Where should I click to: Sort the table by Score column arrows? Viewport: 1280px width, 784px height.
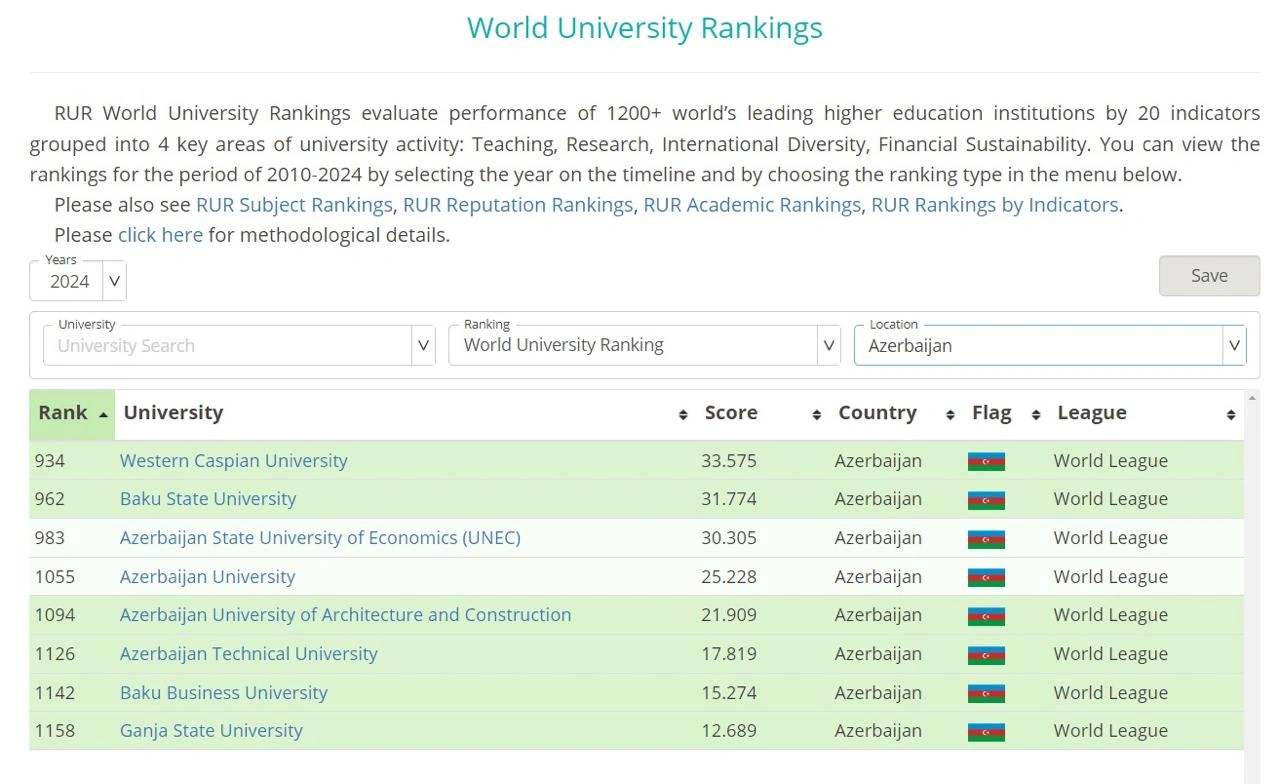point(816,414)
